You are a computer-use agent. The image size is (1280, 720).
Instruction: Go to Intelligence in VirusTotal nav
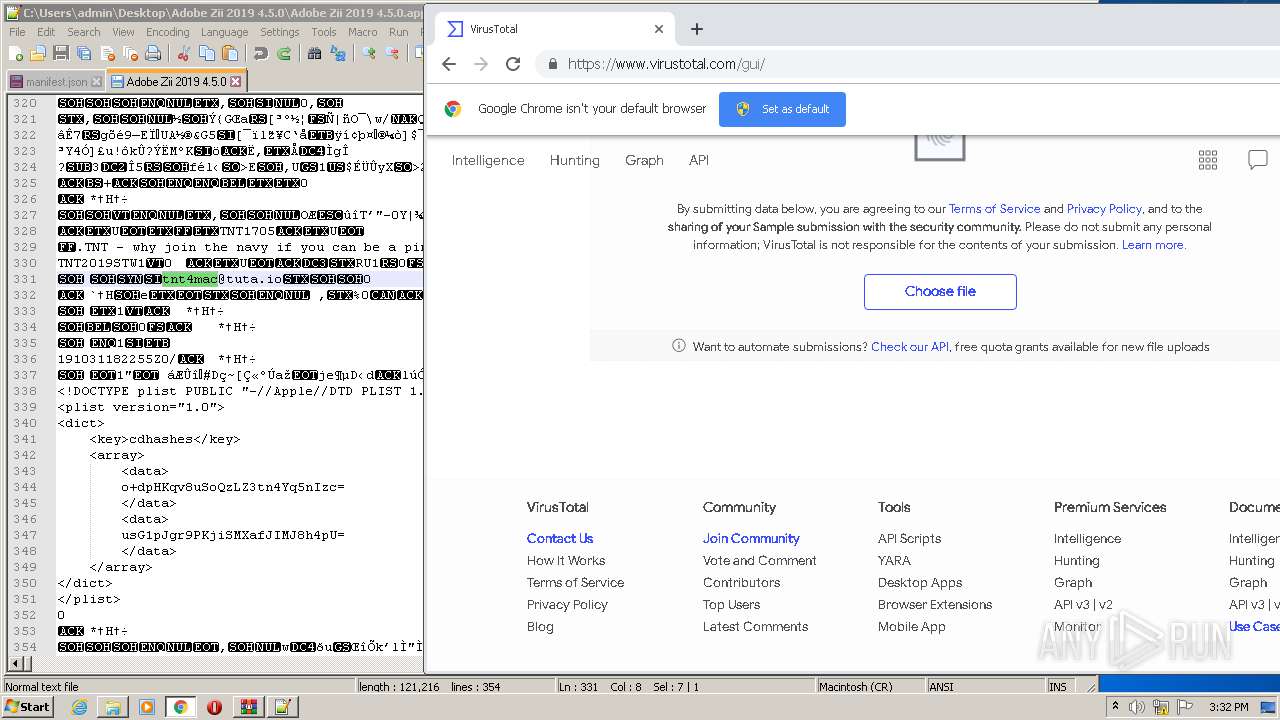point(488,160)
